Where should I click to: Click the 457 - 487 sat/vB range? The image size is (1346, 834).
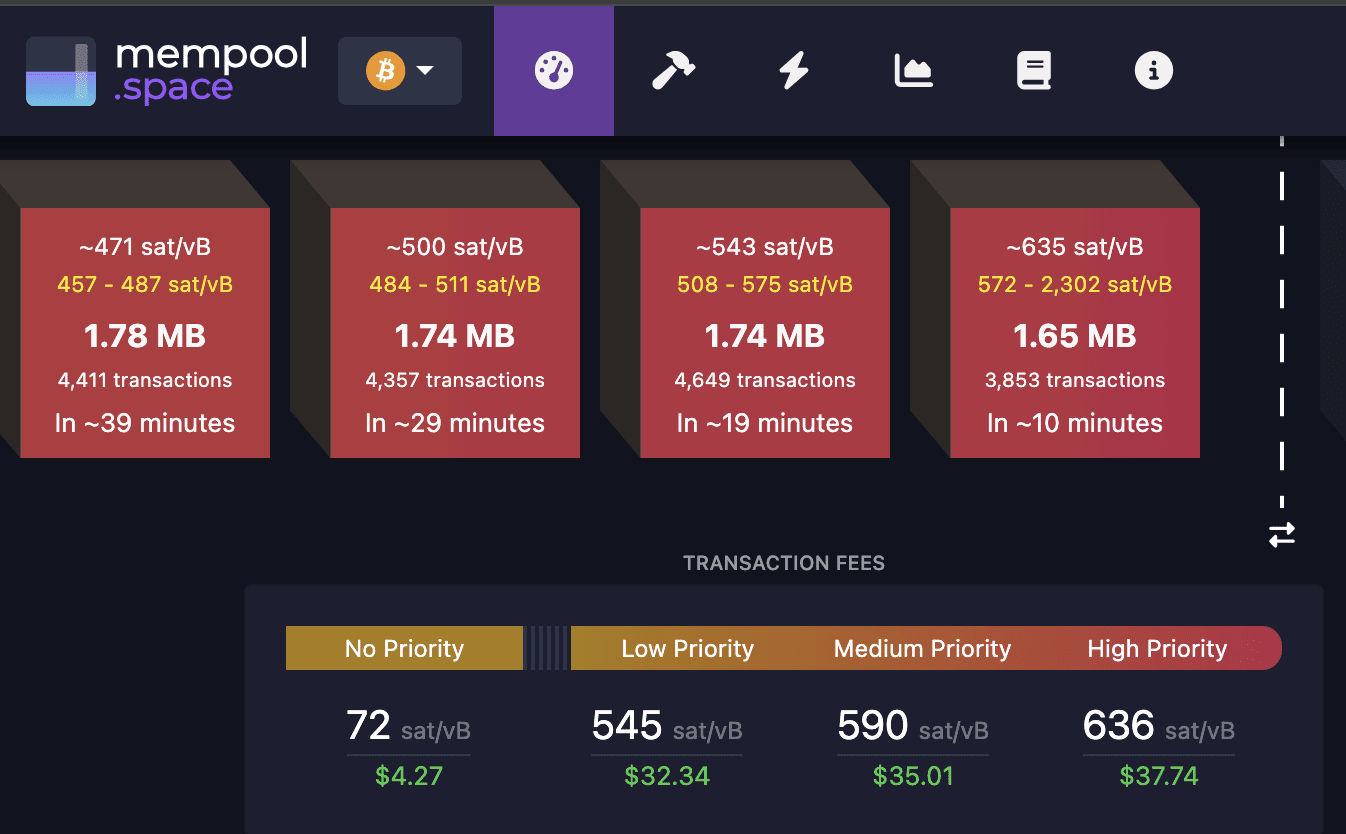(x=145, y=285)
